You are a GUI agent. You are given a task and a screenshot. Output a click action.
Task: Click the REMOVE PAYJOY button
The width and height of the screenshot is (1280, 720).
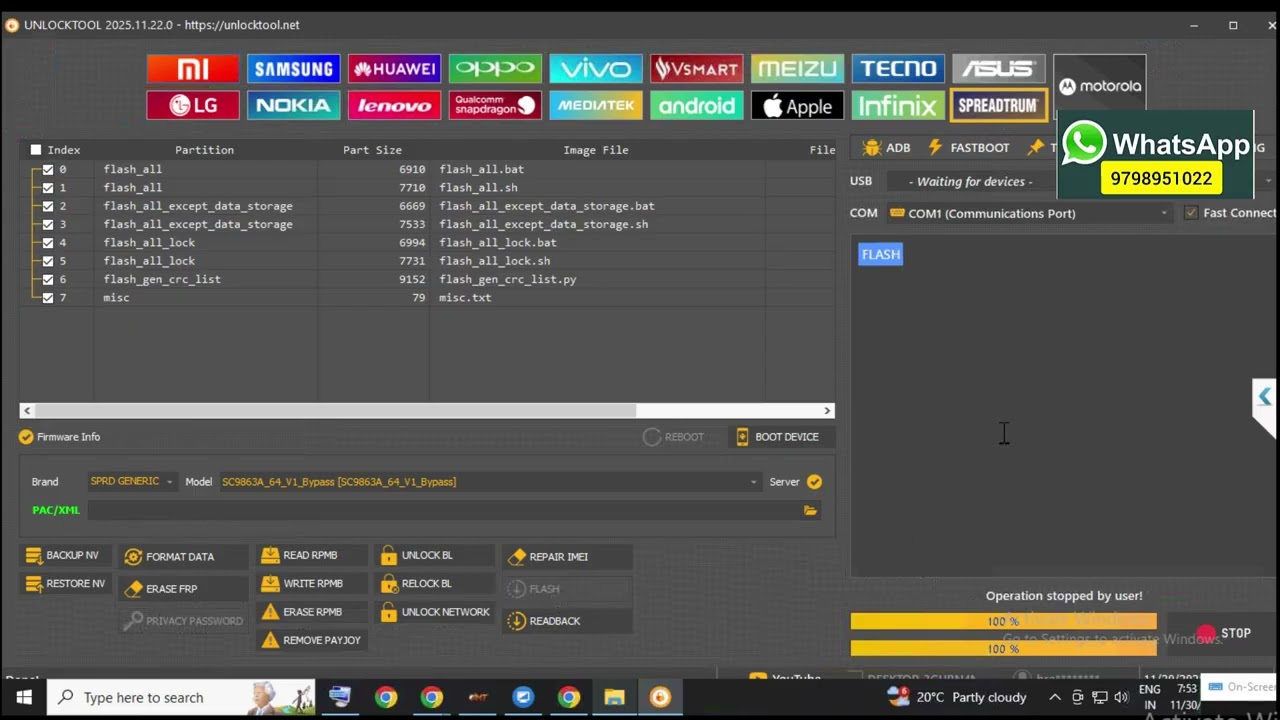click(x=311, y=640)
